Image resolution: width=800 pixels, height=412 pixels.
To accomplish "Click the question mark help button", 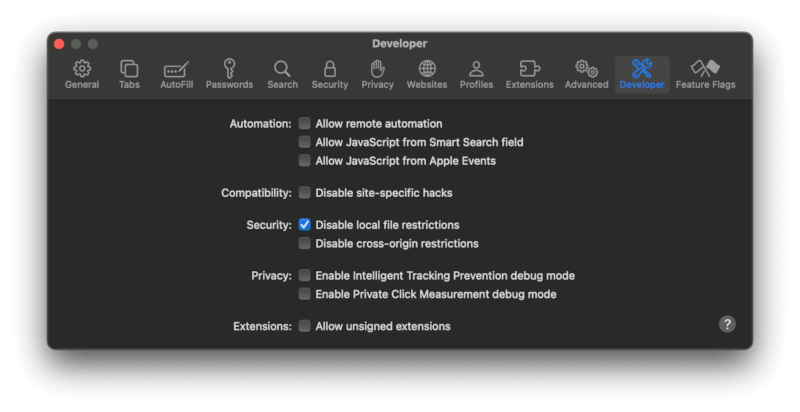I will tap(727, 324).
